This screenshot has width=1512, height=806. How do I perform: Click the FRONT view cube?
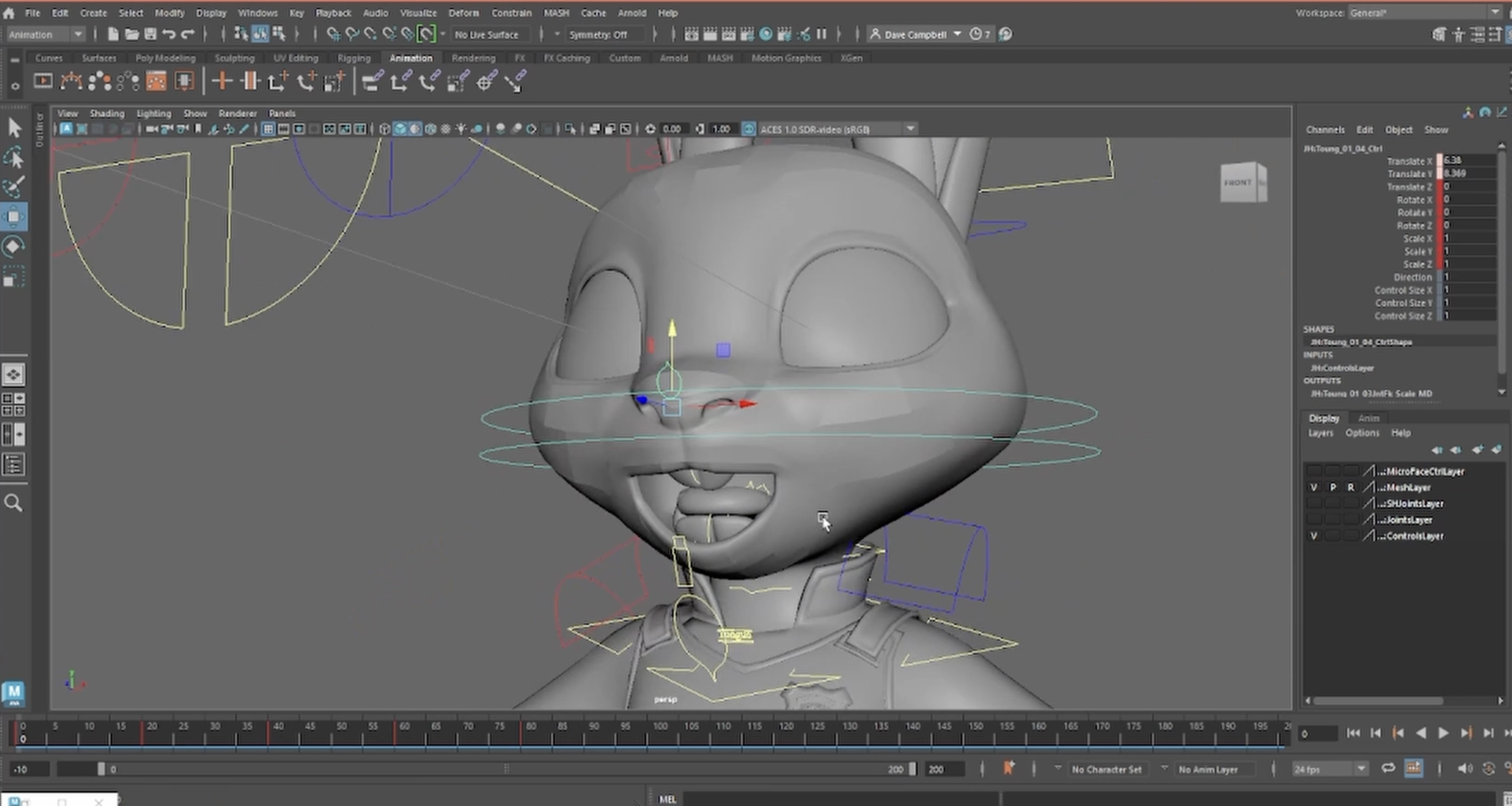[1238, 183]
